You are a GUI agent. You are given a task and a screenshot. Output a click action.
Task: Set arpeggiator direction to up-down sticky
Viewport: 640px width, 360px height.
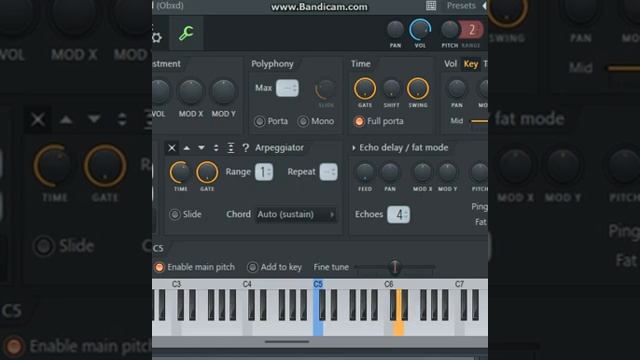coord(231,148)
